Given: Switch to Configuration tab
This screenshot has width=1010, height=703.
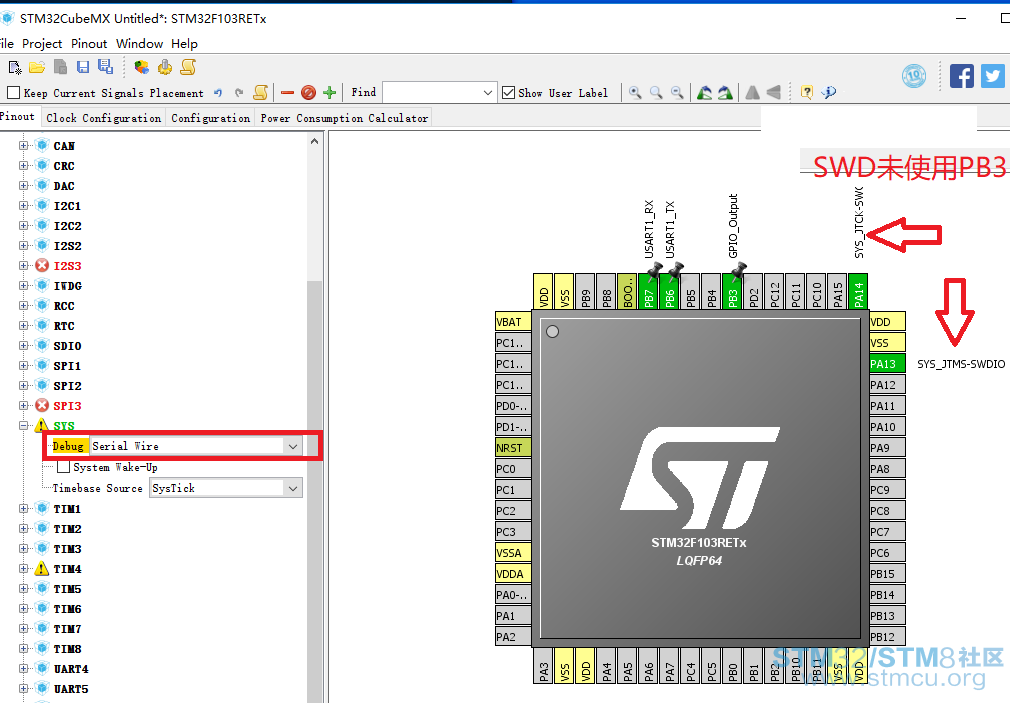Looking at the screenshot, I should [211, 118].
